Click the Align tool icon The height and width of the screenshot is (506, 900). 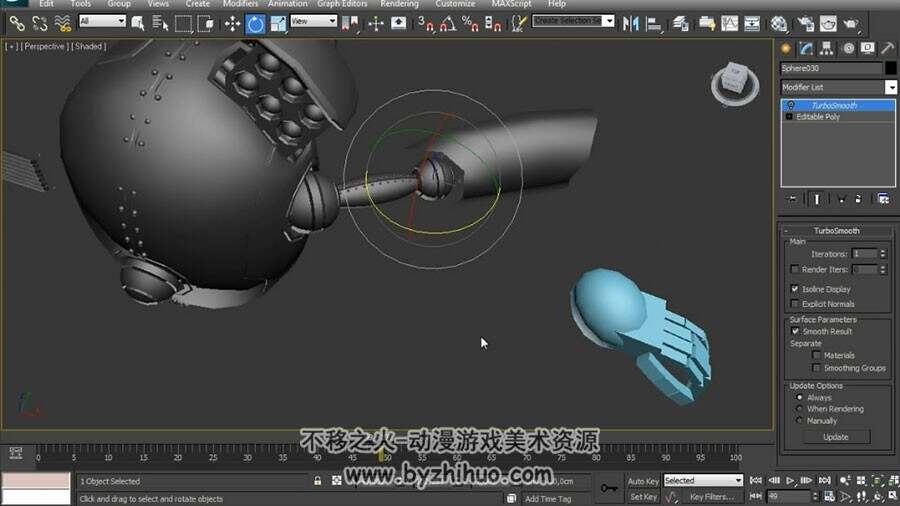click(x=653, y=24)
